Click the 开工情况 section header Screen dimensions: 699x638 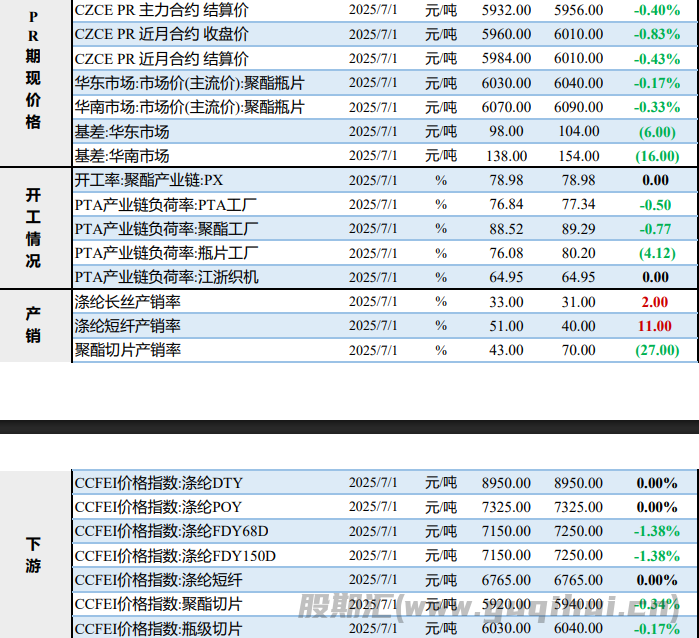pyautogui.click(x=33, y=228)
